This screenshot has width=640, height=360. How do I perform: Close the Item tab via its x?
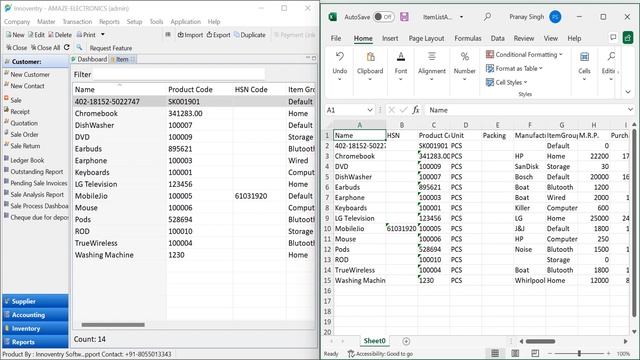click(x=133, y=59)
